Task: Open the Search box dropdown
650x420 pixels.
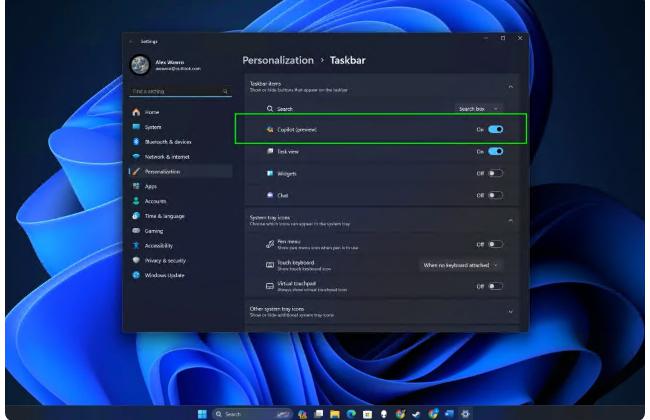Action: pyautogui.click(x=478, y=107)
